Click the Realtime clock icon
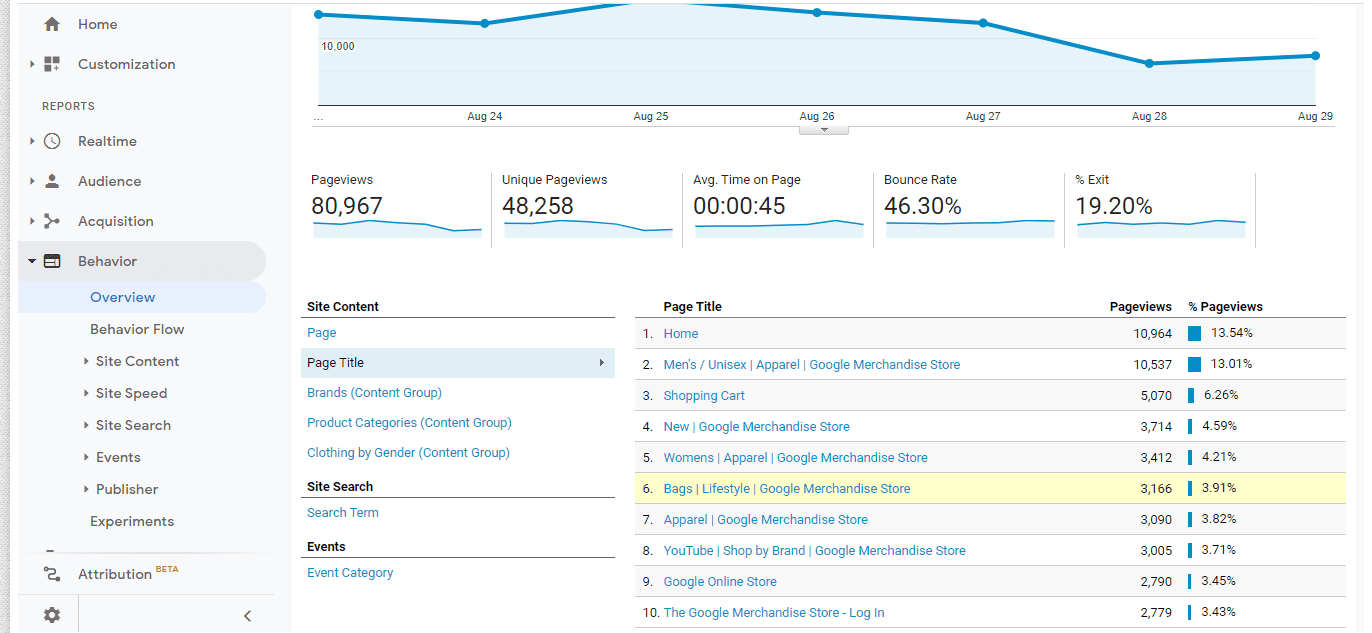This screenshot has width=1372, height=633. 52,141
